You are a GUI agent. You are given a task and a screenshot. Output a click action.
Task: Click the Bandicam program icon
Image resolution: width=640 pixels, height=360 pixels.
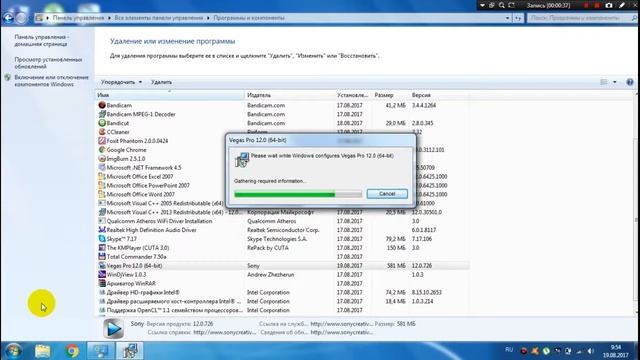(102, 105)
